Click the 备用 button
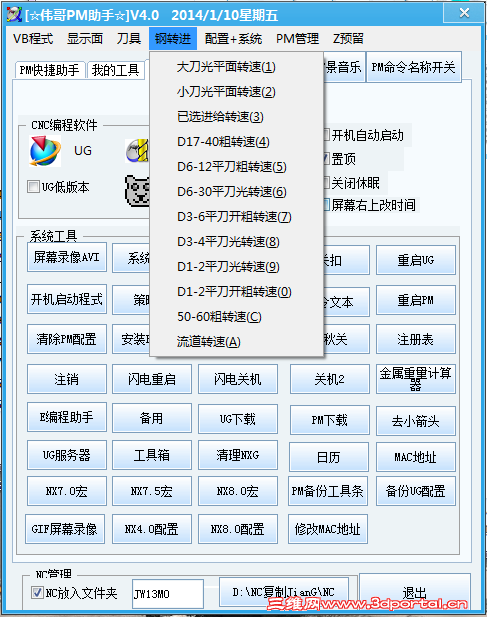This screenshot has height=617, width=487. (x=152, y=418)
